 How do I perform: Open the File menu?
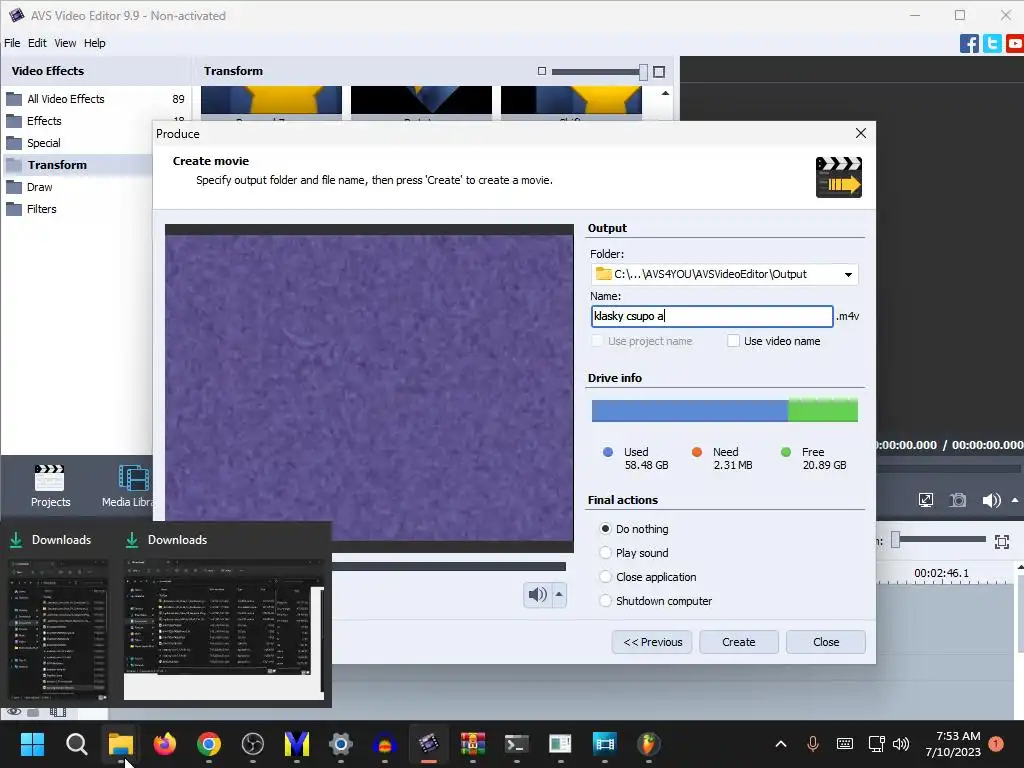click(x=12, y=43)
